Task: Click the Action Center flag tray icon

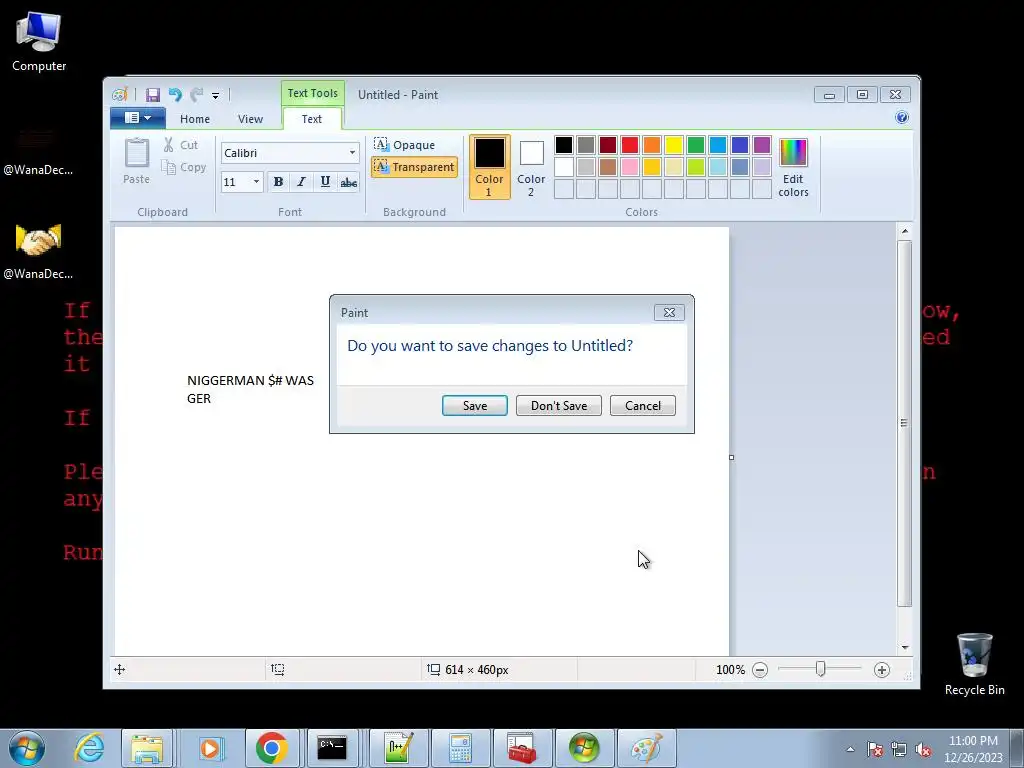Action: pos(874,750)
